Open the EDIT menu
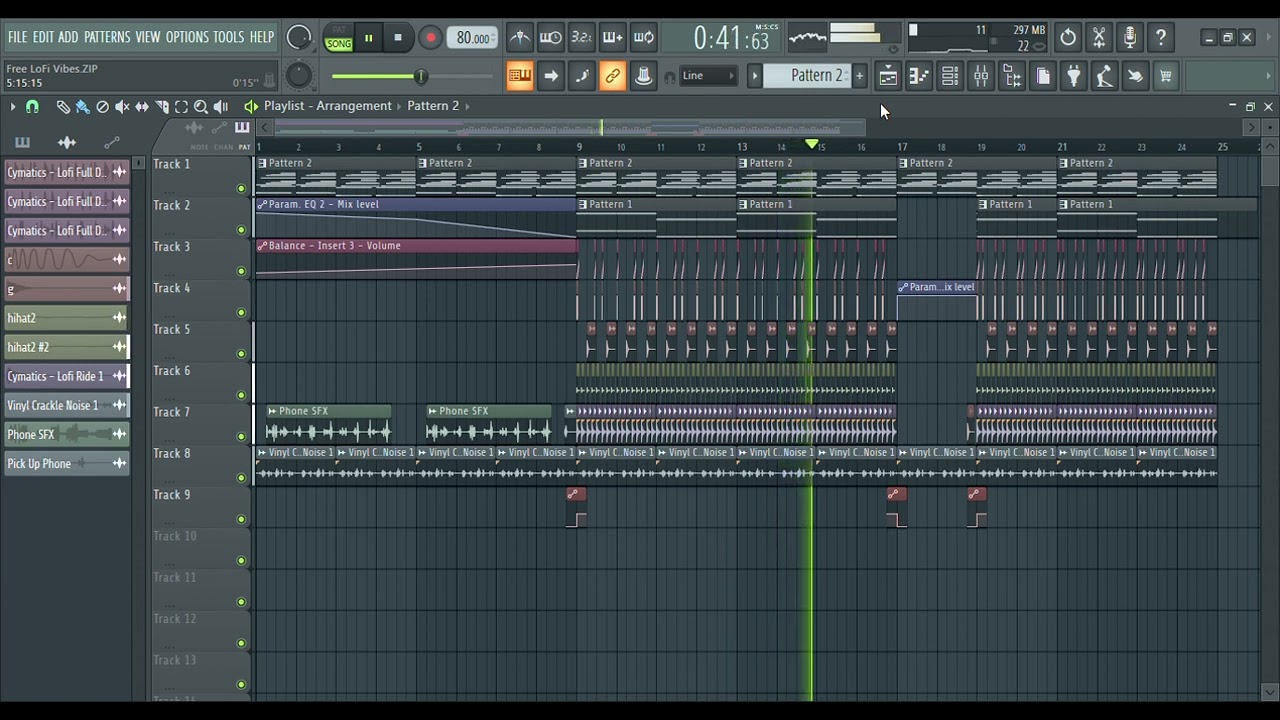This screenshot has height=720, width=1280. 43,37
